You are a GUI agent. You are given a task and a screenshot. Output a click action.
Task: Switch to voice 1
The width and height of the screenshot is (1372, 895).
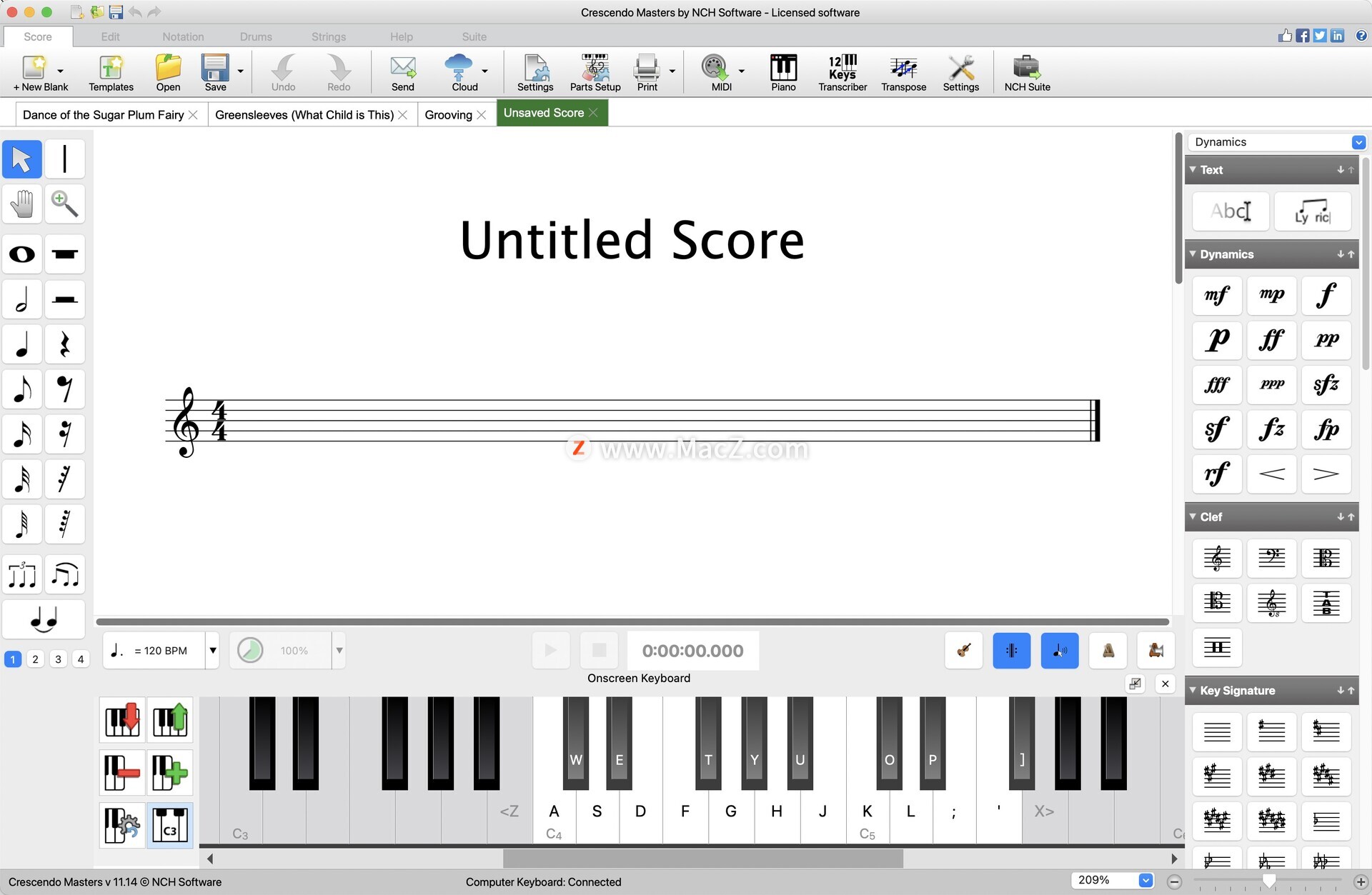(x=13, y=659)
